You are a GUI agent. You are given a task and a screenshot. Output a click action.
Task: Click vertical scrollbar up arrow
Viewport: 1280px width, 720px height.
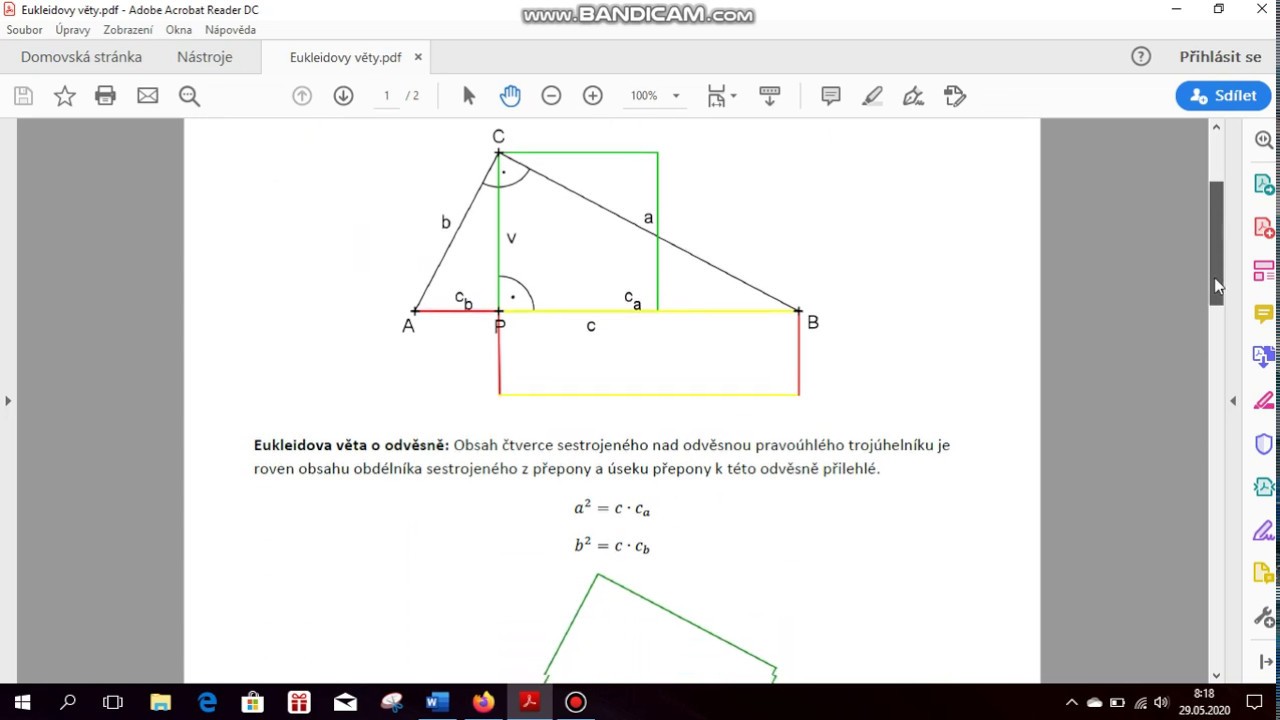pyautogui.click(x=1216, y=127)
